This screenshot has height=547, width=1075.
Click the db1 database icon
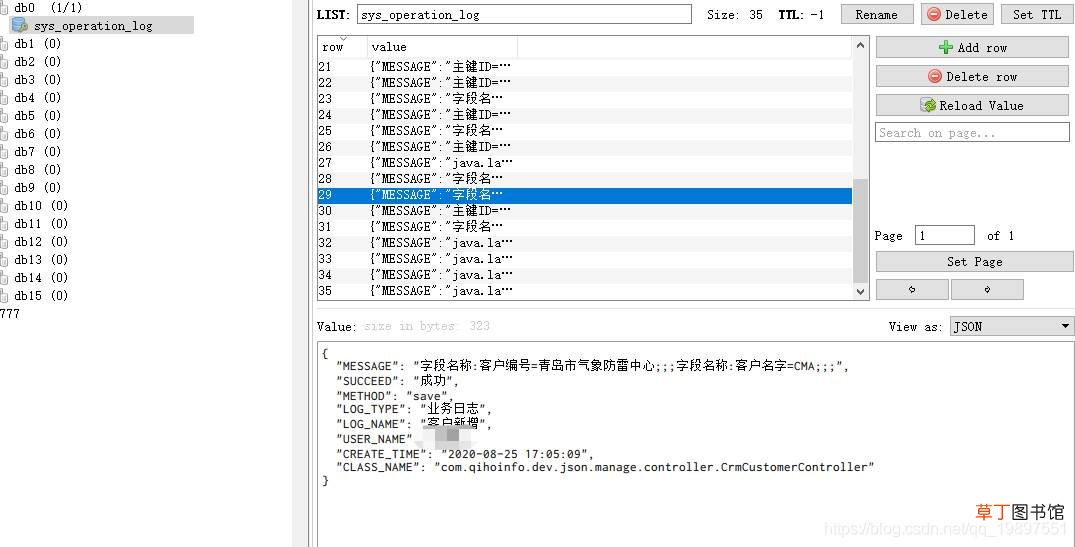pyautogui.click(x=4, y=44)
